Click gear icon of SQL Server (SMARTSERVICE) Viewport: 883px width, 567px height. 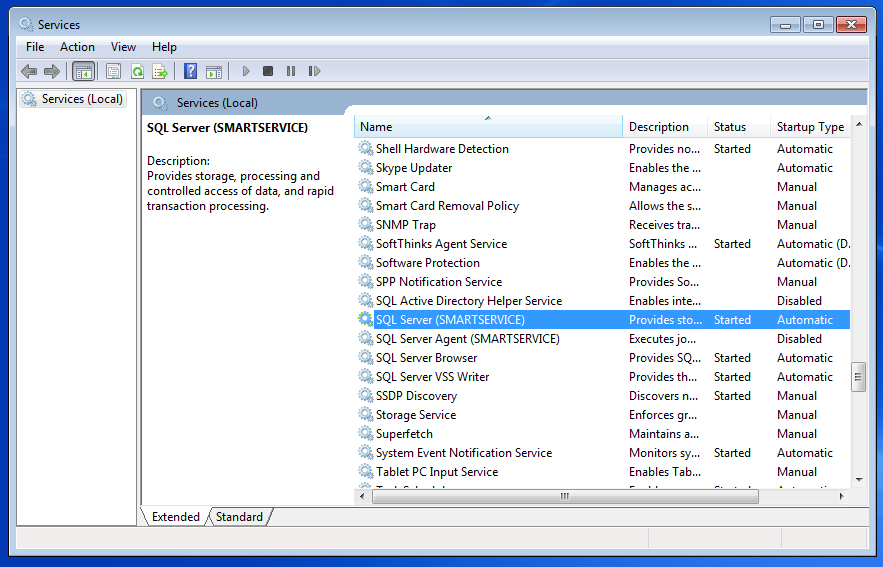pyautogui.click(x=366, y=319)
